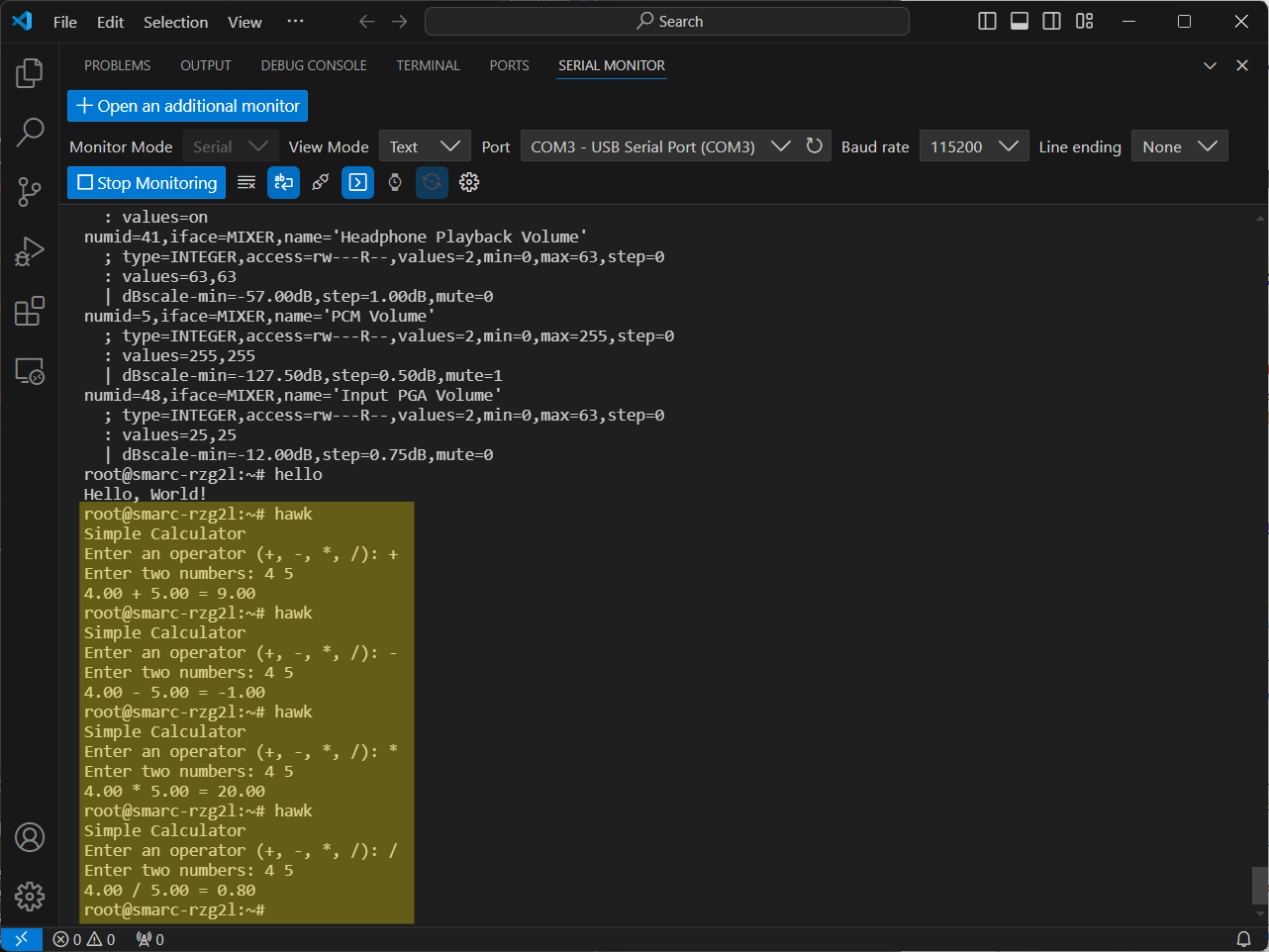1269x952 pixels.
Task: Click the 'values=255,255' output line
Action: [x=180, y=355]
